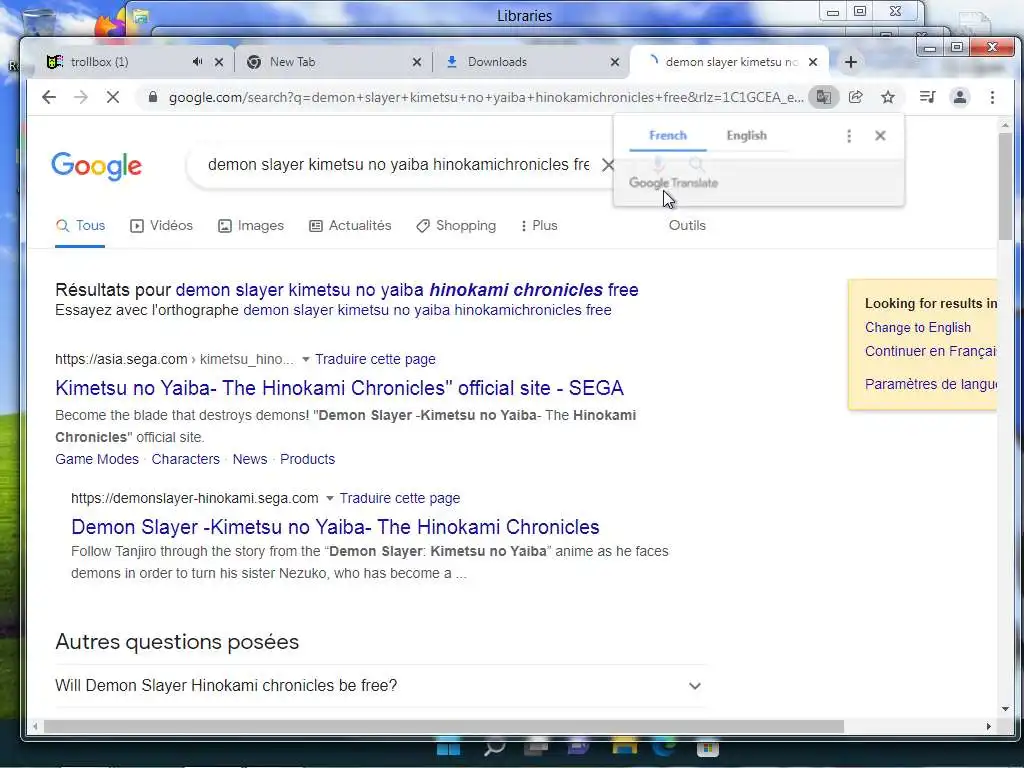This screenshot has height=768, width=1024.
Task: Go back using the browser back arrow
Action: coord(49,97)
